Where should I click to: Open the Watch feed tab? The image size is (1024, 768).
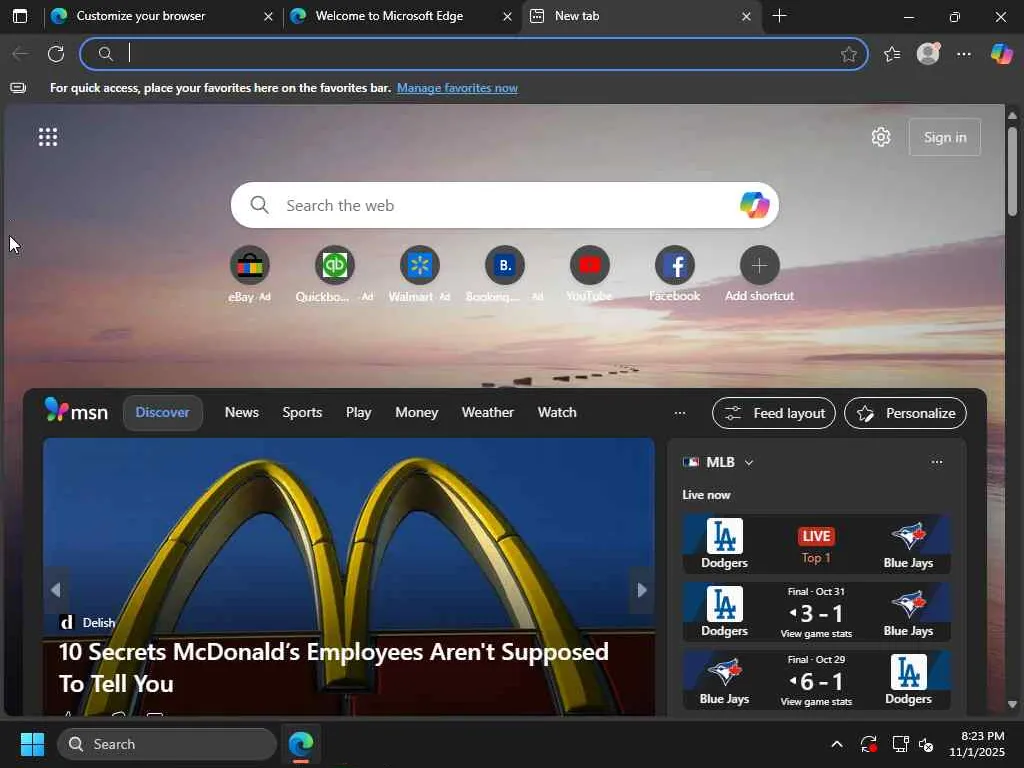click(557, 413)
